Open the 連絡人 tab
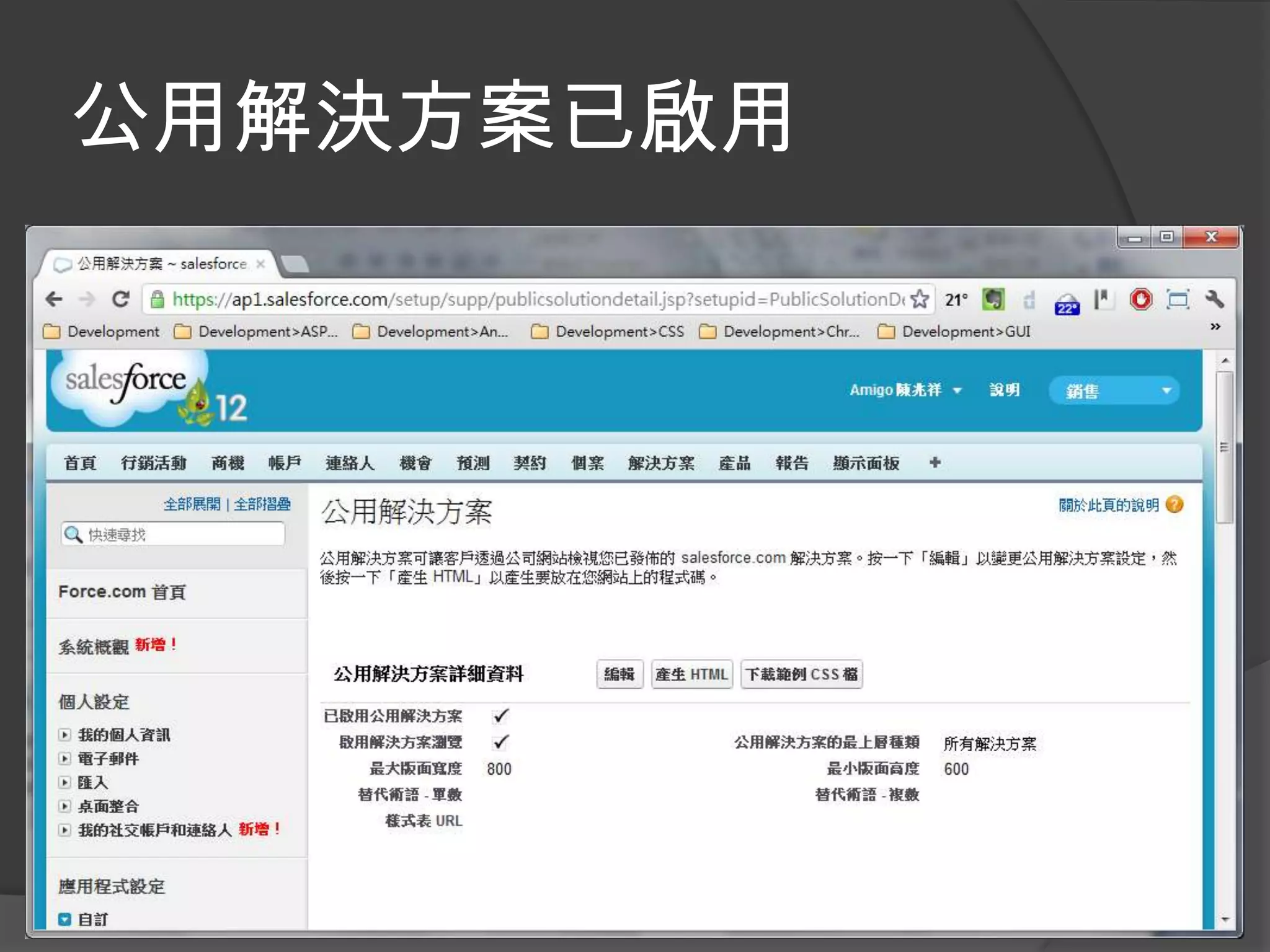The height and width of the screenshot is (952, 1270). click(x=350, y=463)
